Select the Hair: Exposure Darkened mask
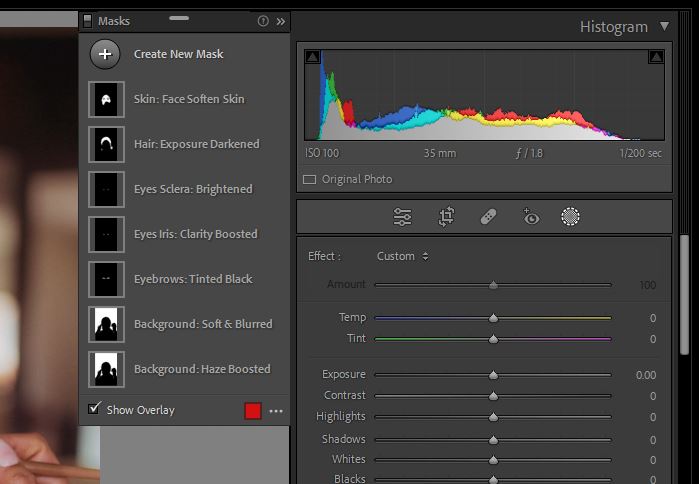 [x=196, y=144]
